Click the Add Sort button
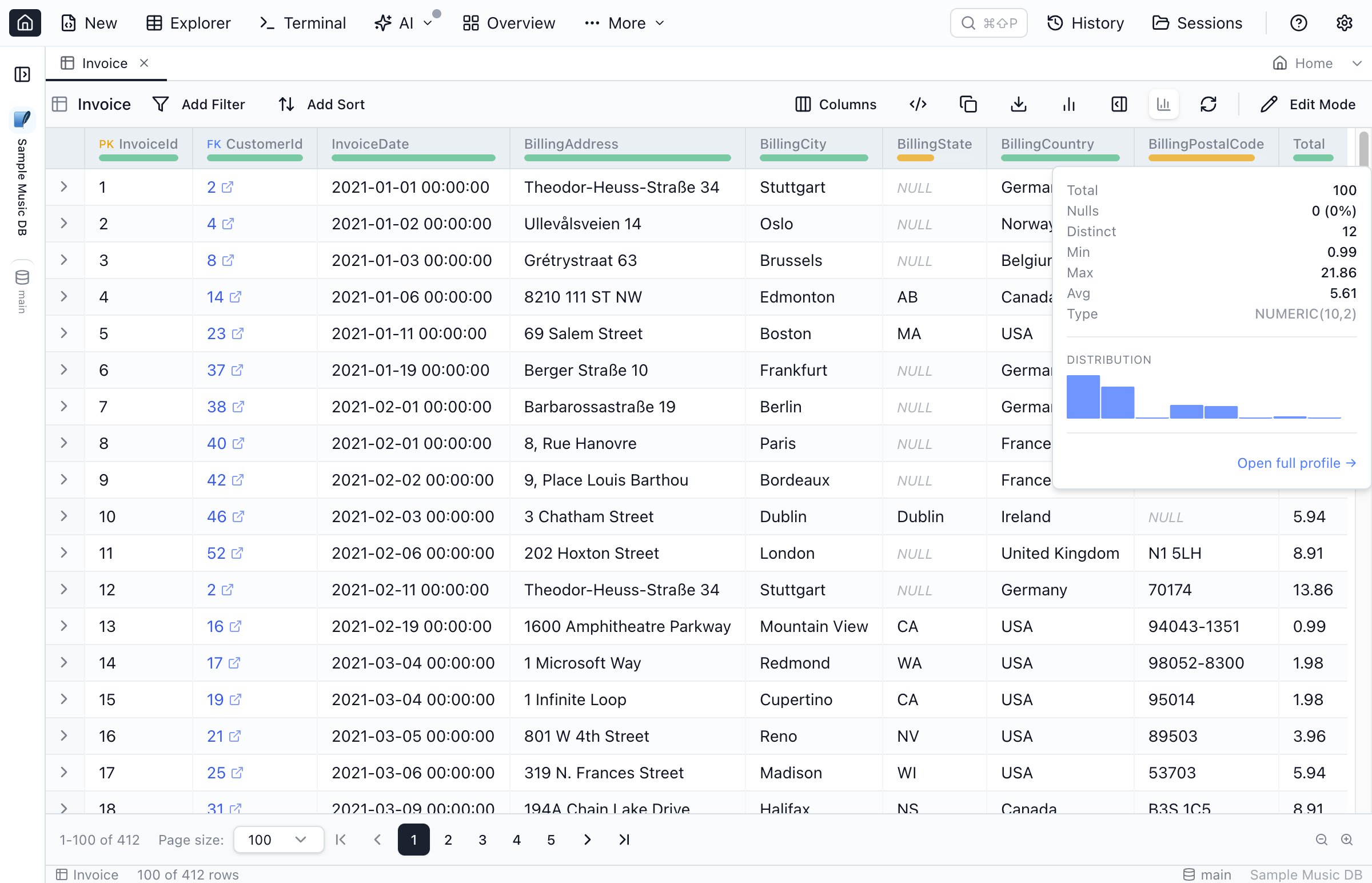The height and width of the screenshot is (883, 1372). coord(321,104)
